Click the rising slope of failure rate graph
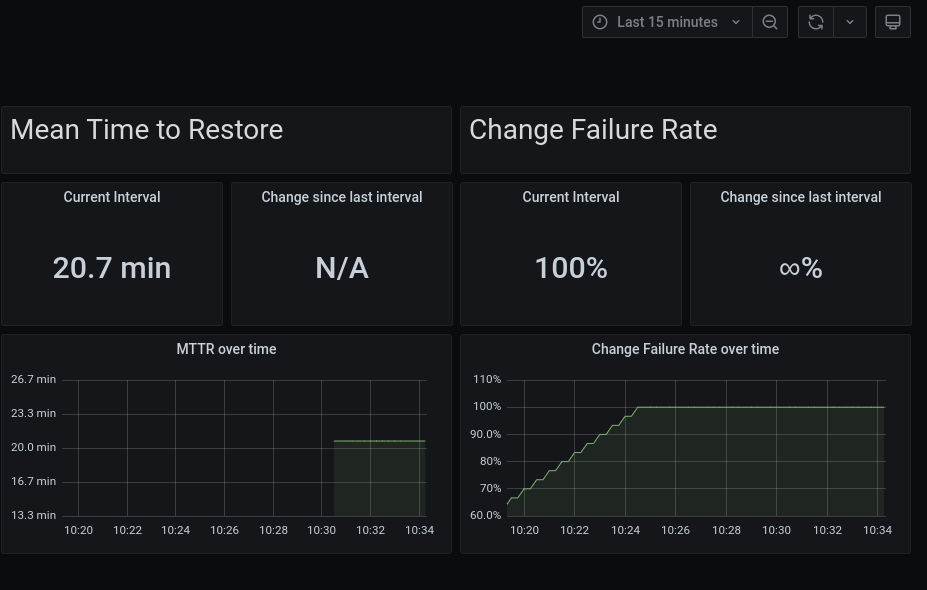Image resolution: width=927 pixels, height=590 pixels. click(x=572, y=455)
